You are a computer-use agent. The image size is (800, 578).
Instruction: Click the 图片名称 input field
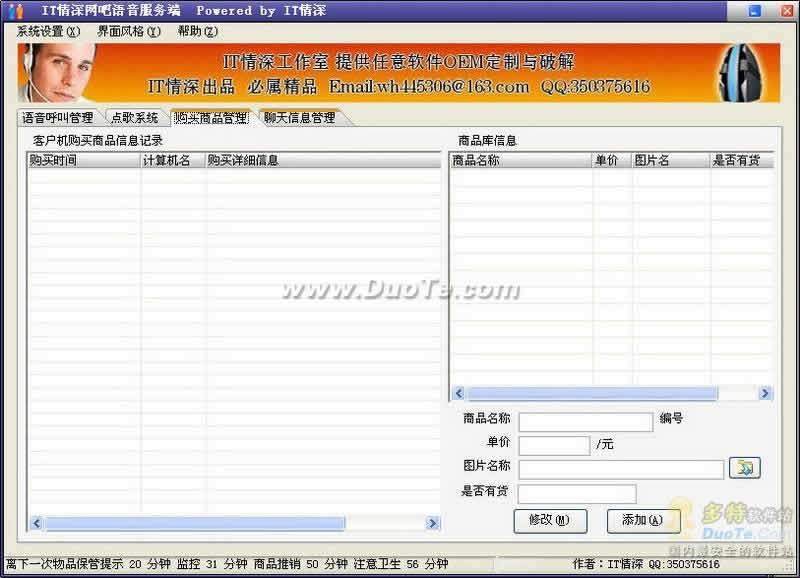[621, 469]
